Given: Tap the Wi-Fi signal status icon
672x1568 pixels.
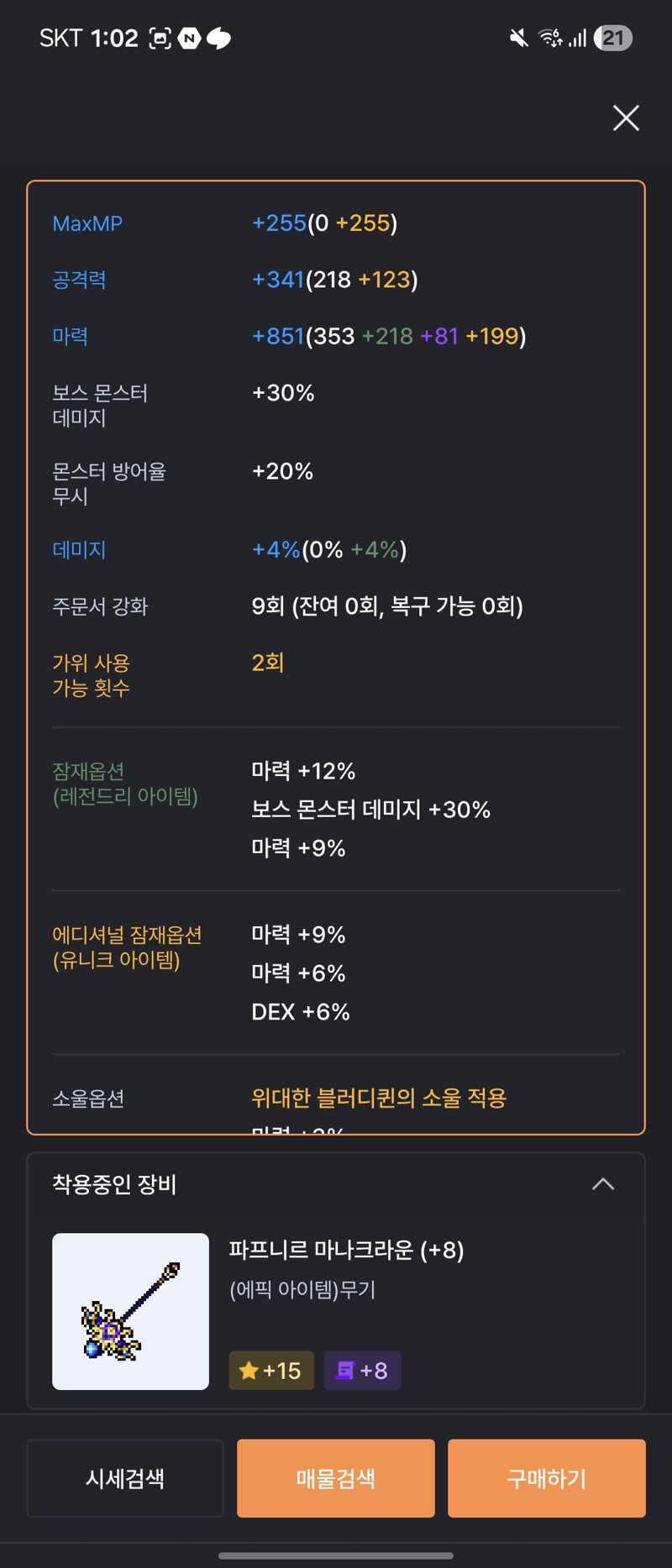Looking at the screenshot, I should click(550, 38).
